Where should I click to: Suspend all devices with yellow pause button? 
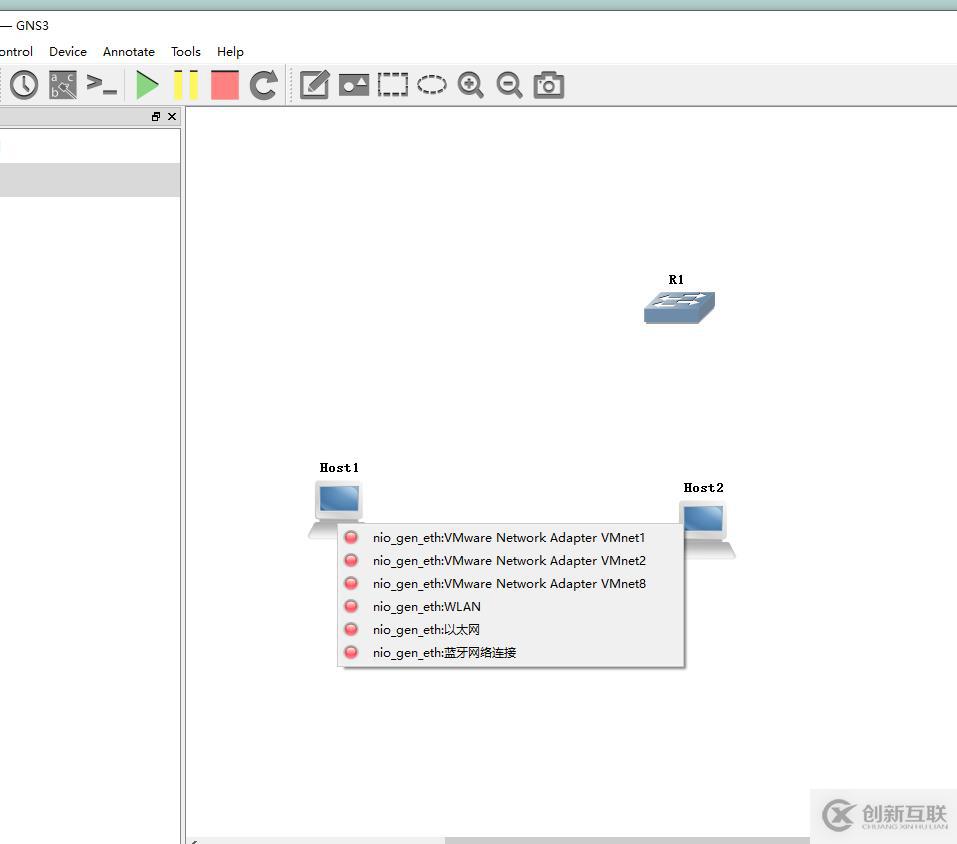click(x=186, y=85)
